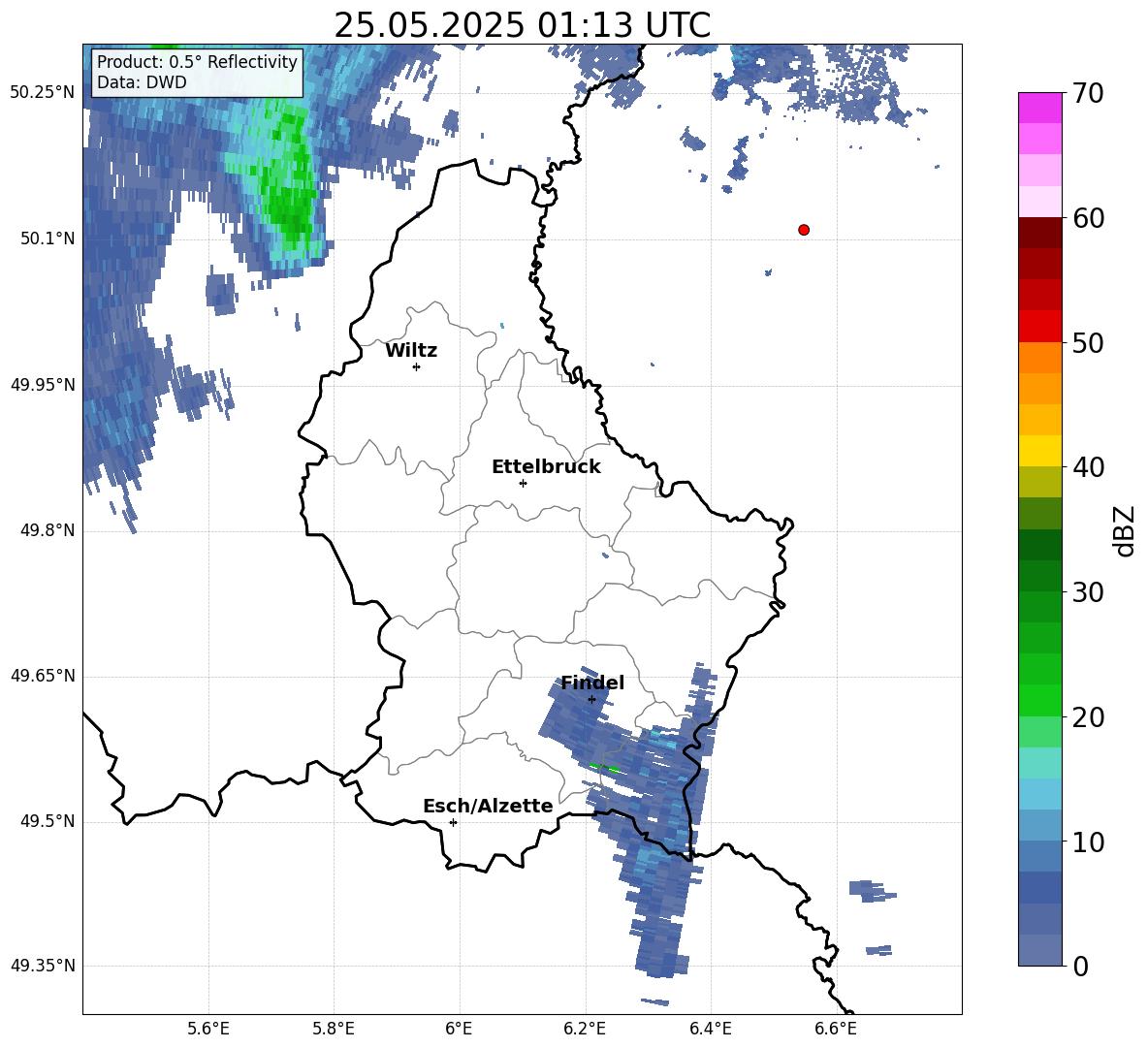
Task: Click the red dot radar site marker
Action: pyautogui.click(x=804, y=230)
